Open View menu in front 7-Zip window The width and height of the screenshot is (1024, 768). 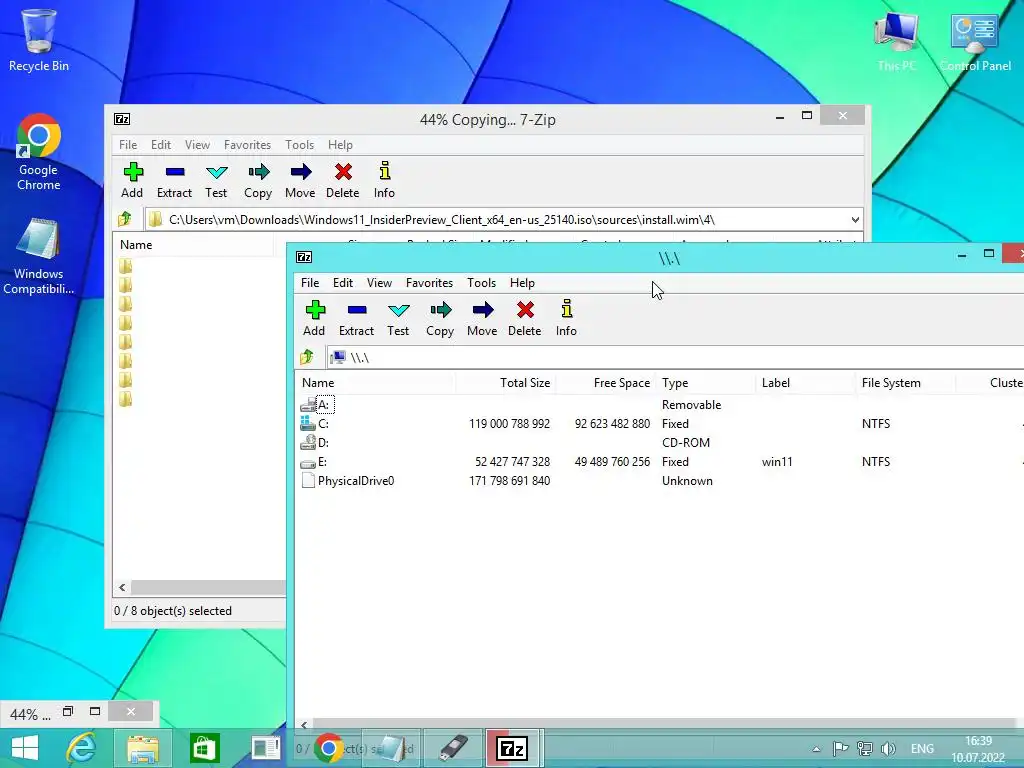pos(379,283)
